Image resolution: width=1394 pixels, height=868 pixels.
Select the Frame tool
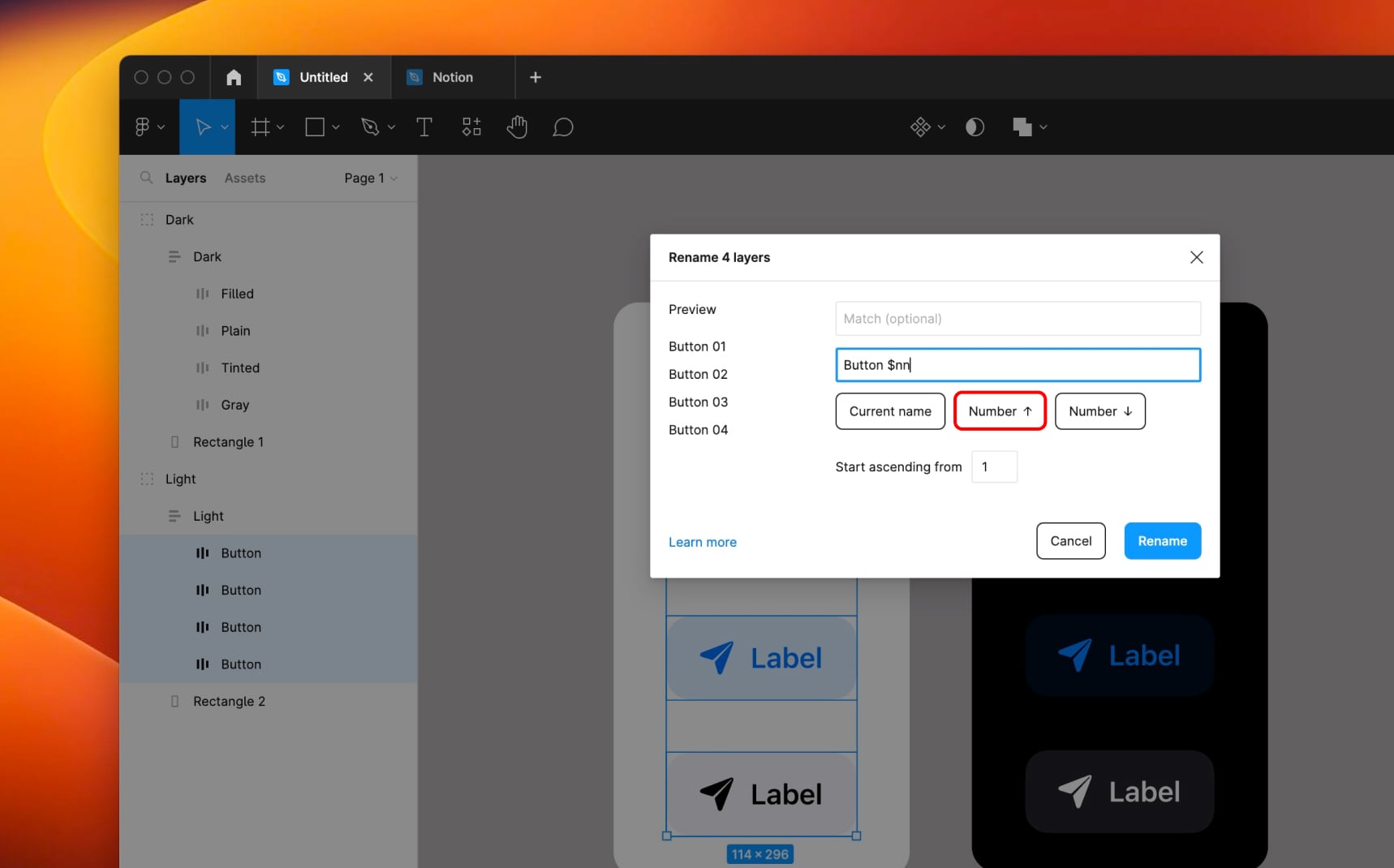260,127
